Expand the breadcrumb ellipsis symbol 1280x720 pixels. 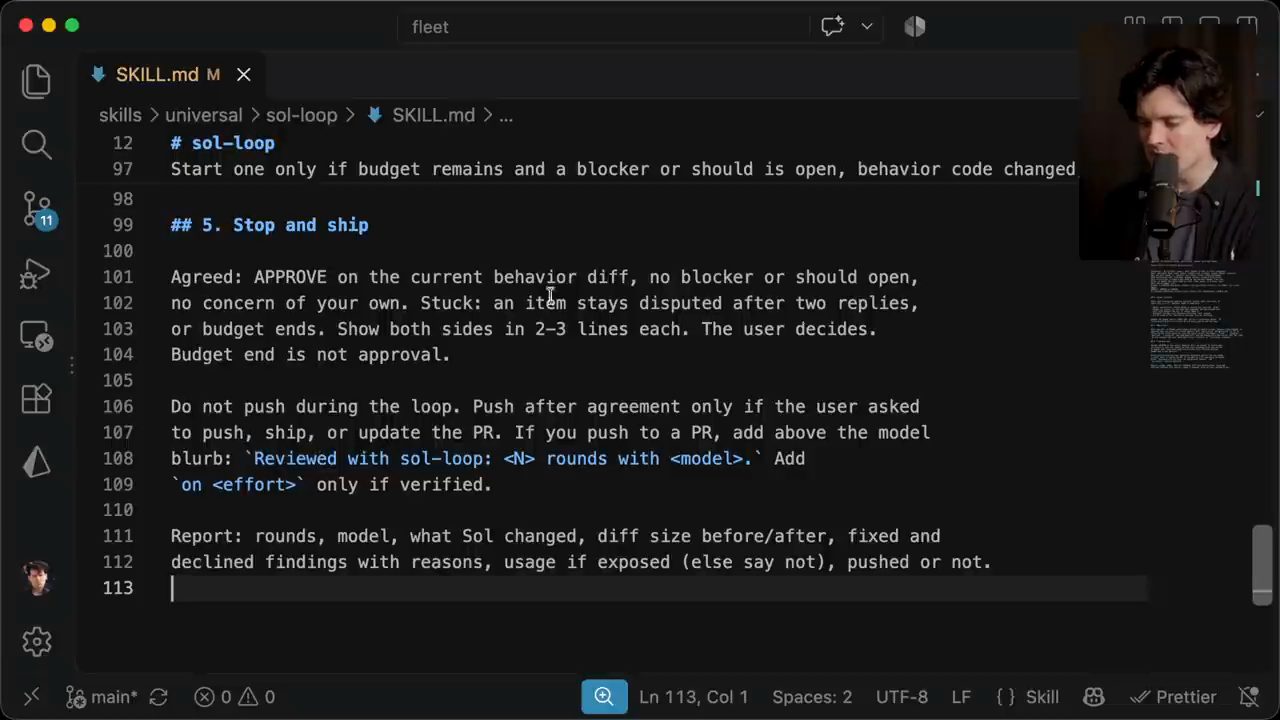click(506, 115)
